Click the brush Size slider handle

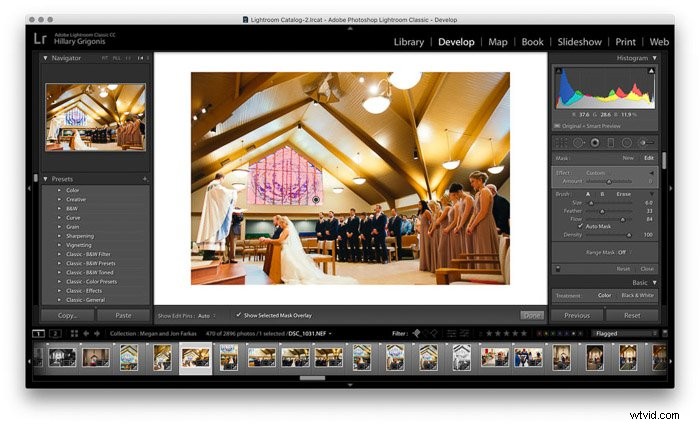pos(591,203)
